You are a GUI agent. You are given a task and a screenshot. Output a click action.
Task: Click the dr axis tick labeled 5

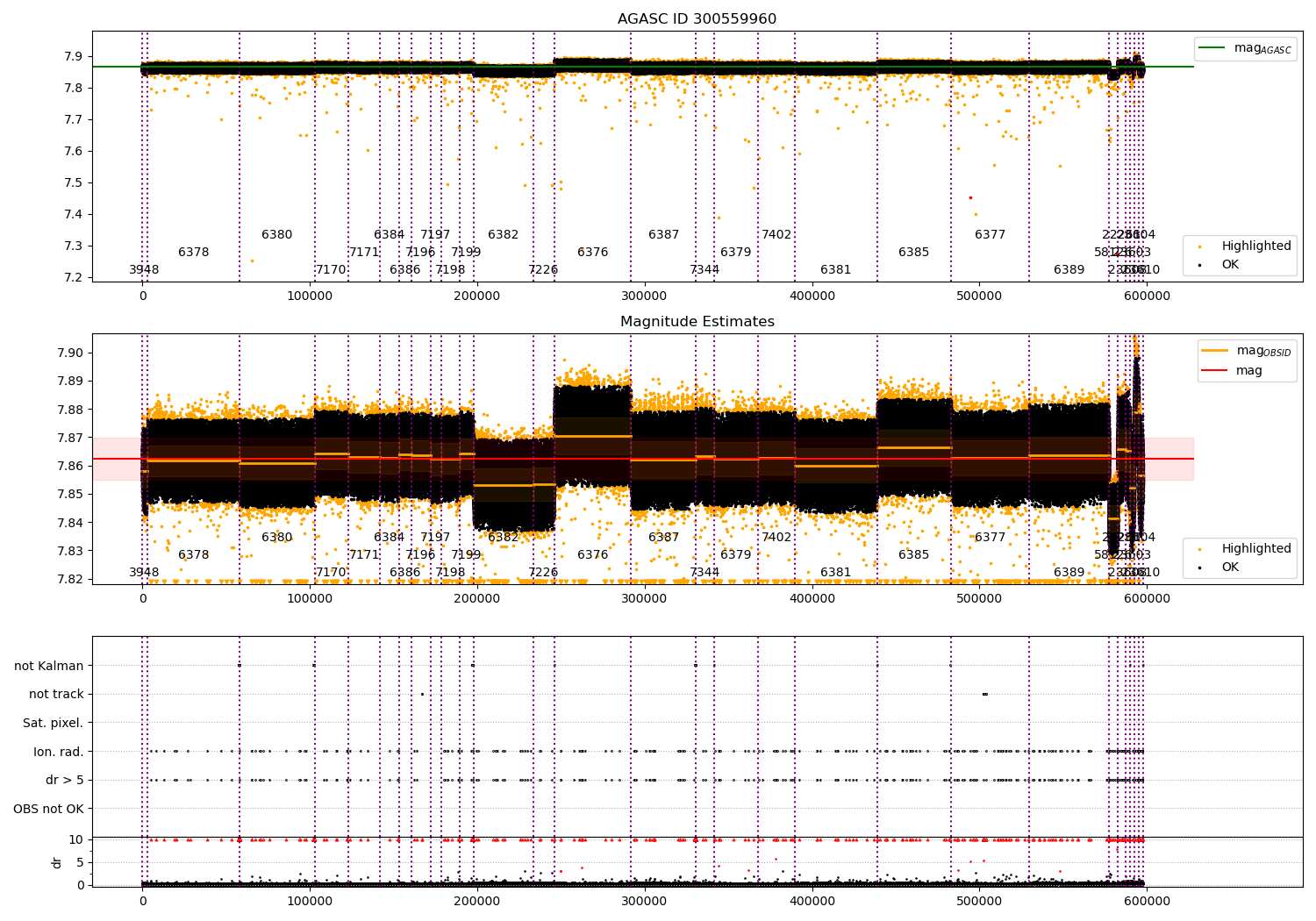[x=81, y=862]
